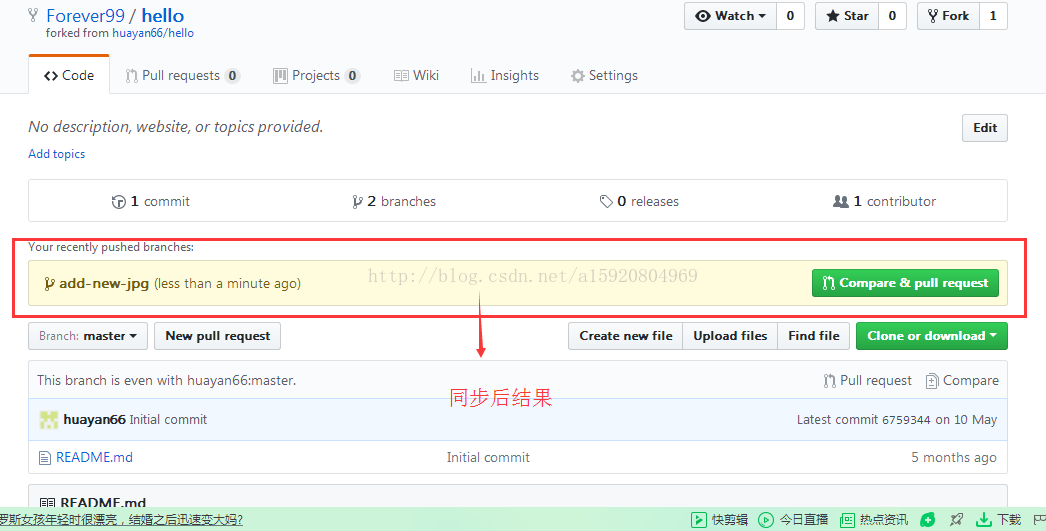Open the hello repository name link

coord(162,16)
